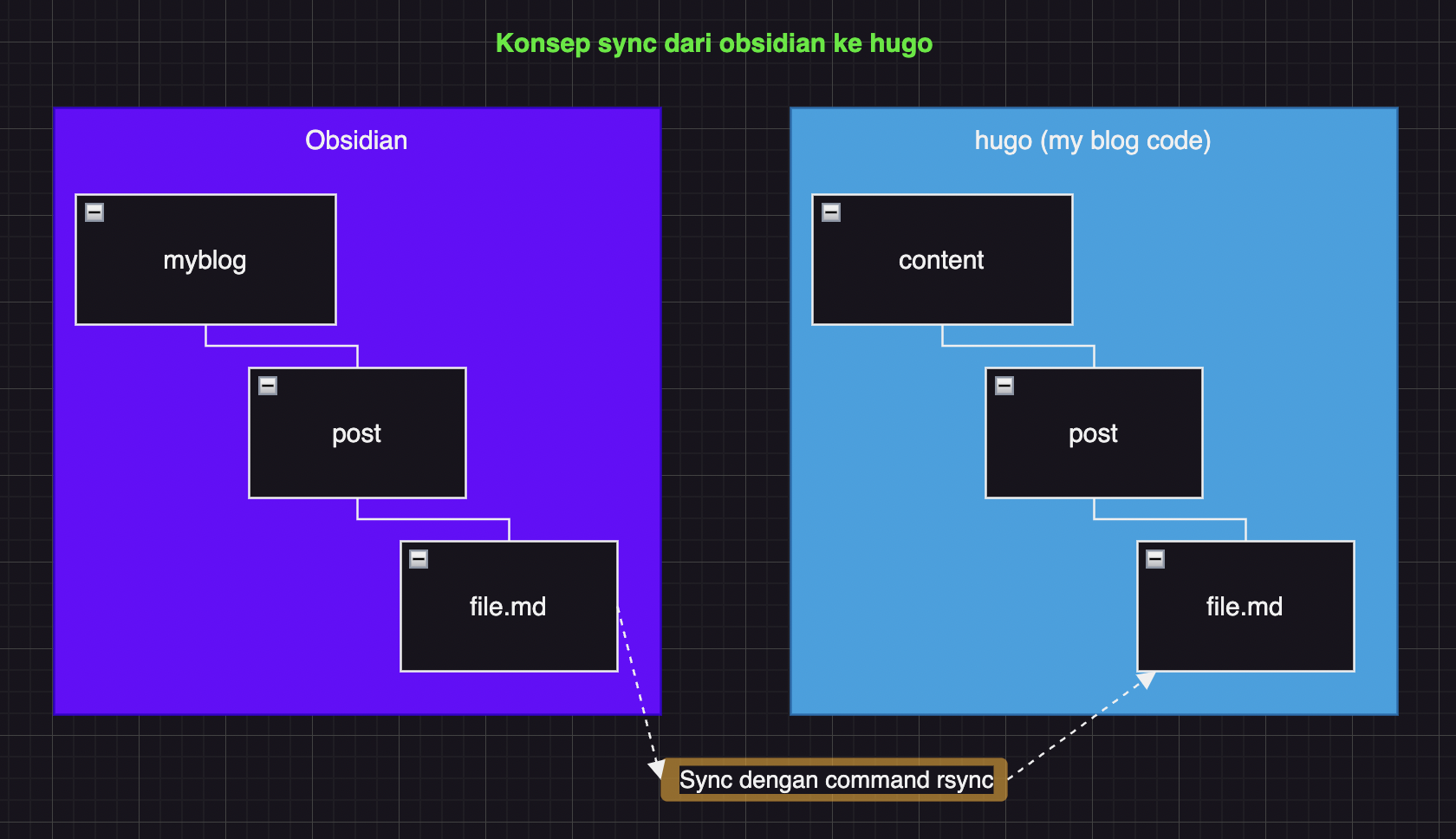Click the title 'Konsep sync dari obsidian ke hugo'
The width and height of the screenshot is (1456, 839).
pos(713,43)
